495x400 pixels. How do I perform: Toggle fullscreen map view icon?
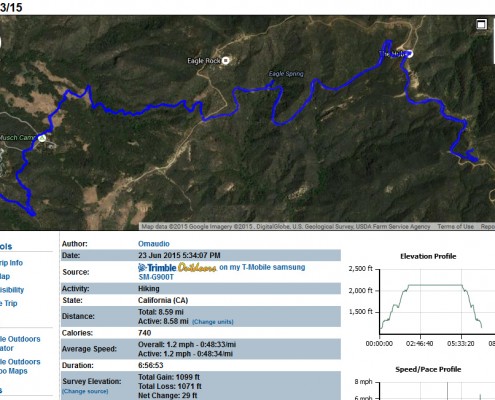481,24
